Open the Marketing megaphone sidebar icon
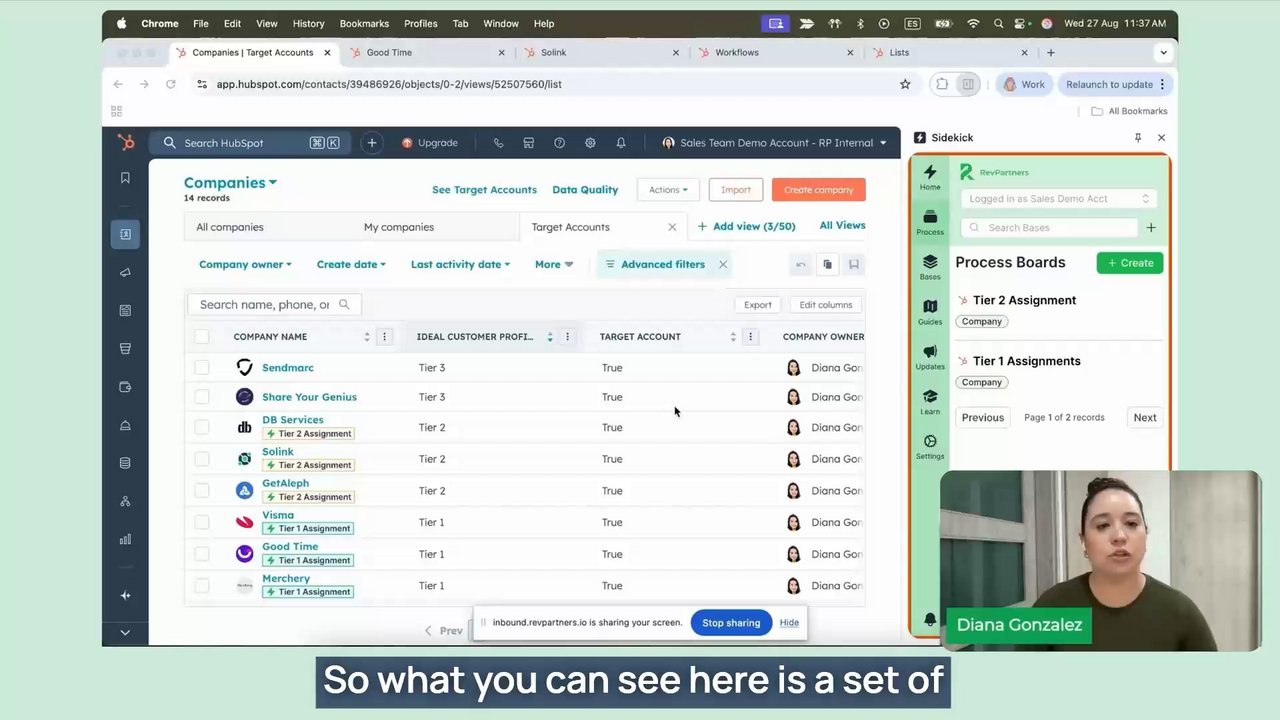The image size is (1280, 720). click(125, 272)
